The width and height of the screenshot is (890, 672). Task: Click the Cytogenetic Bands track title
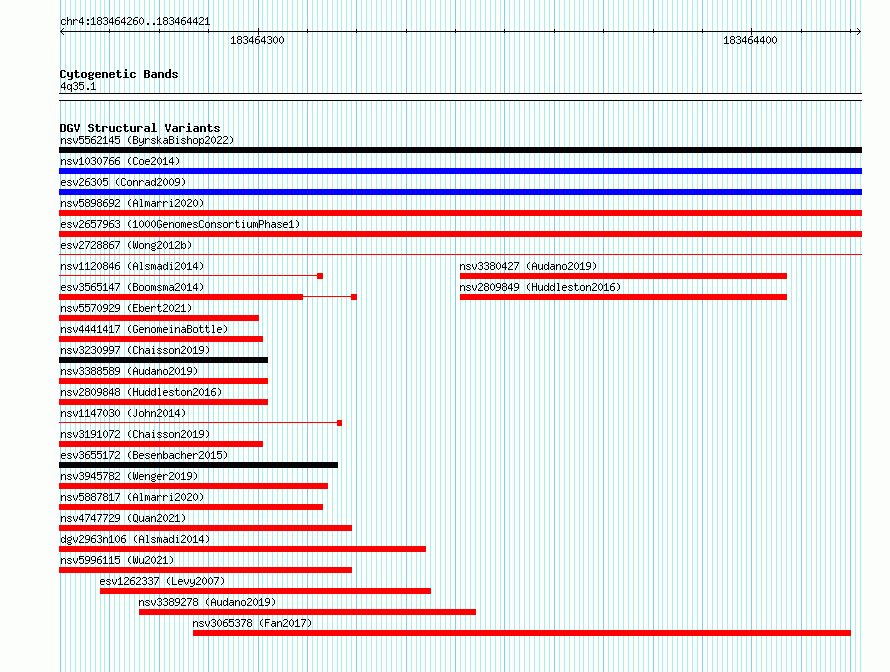(119, 74)
